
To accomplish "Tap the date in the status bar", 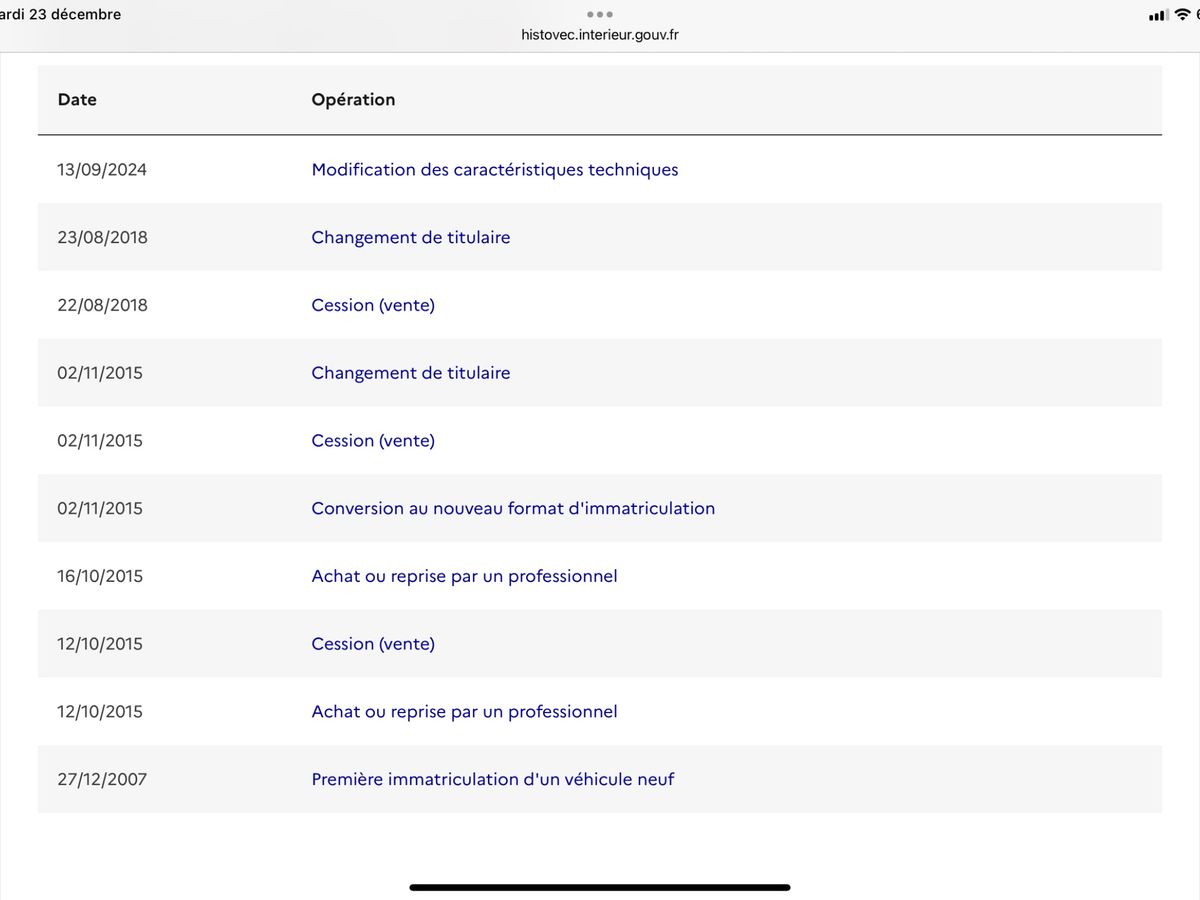I will tap(60, 14).
